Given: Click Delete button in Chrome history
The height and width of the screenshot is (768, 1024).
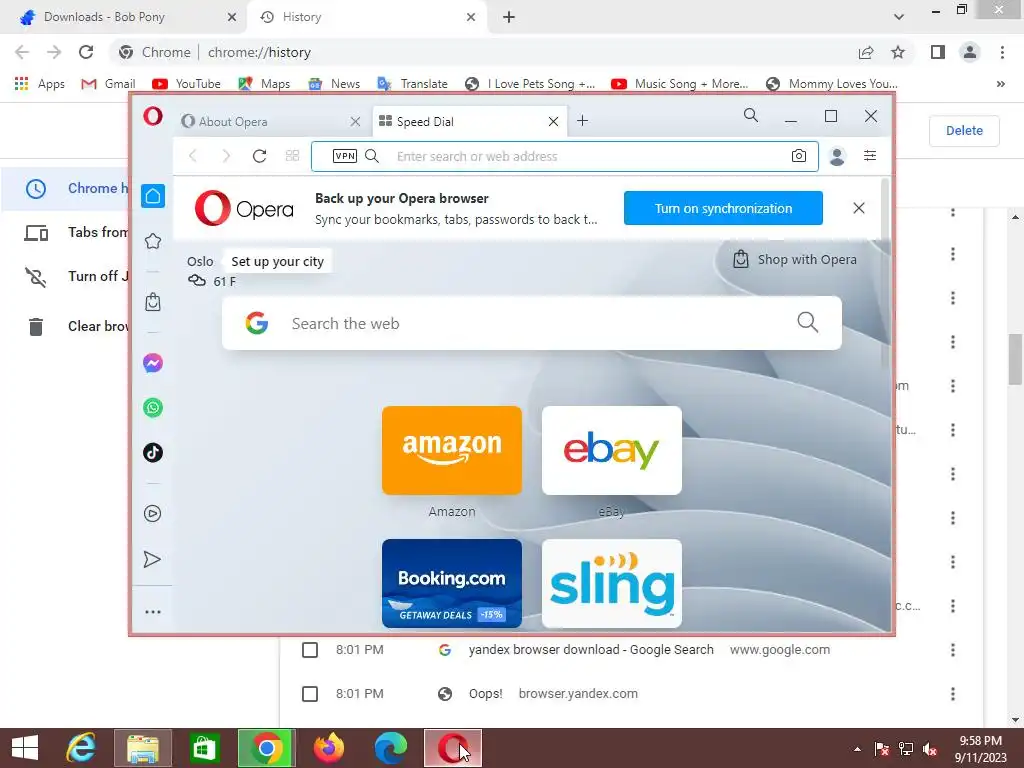Looking at the screenshot, I should pyautogui.click(x=964, y=131).
